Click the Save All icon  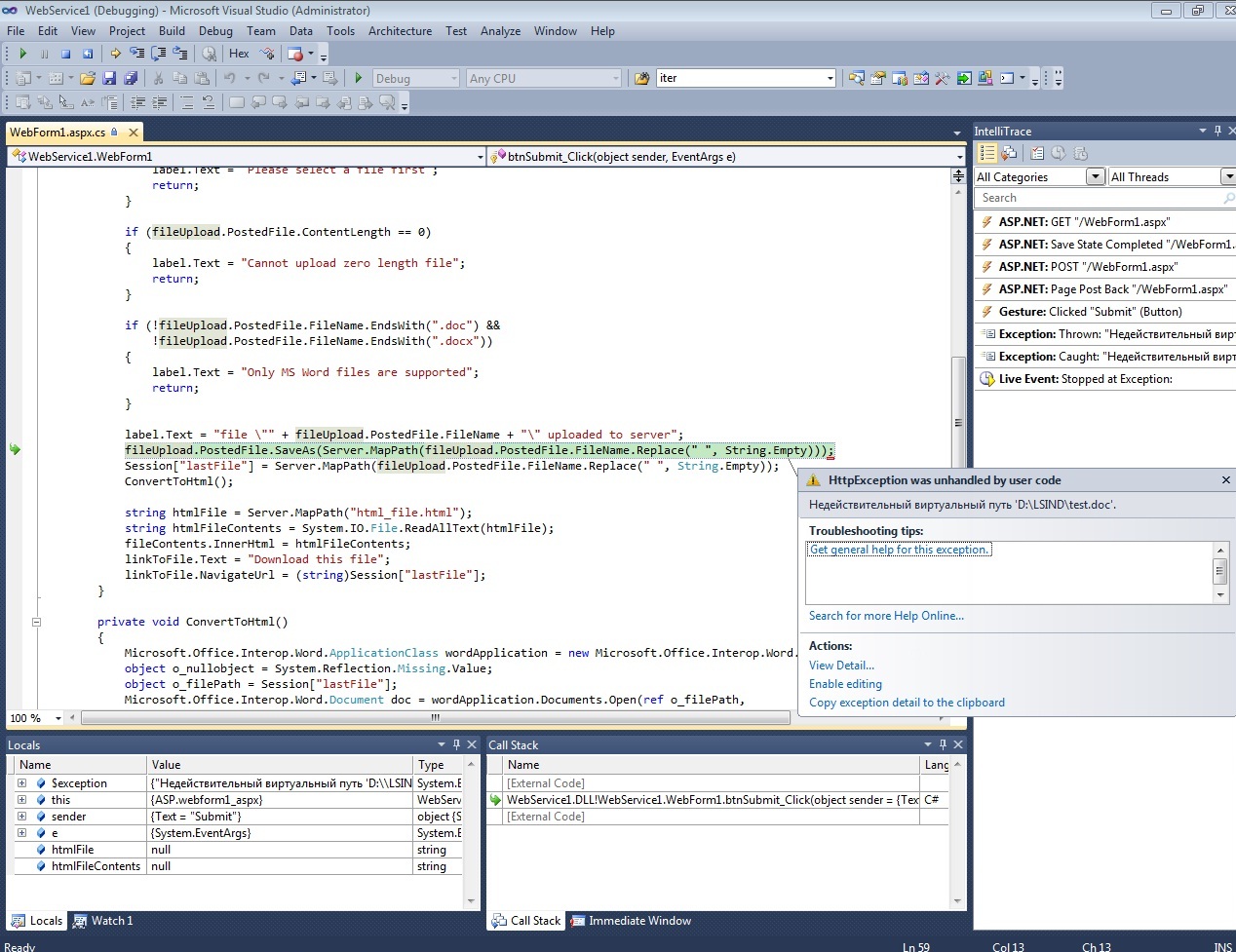pos(130,78)
